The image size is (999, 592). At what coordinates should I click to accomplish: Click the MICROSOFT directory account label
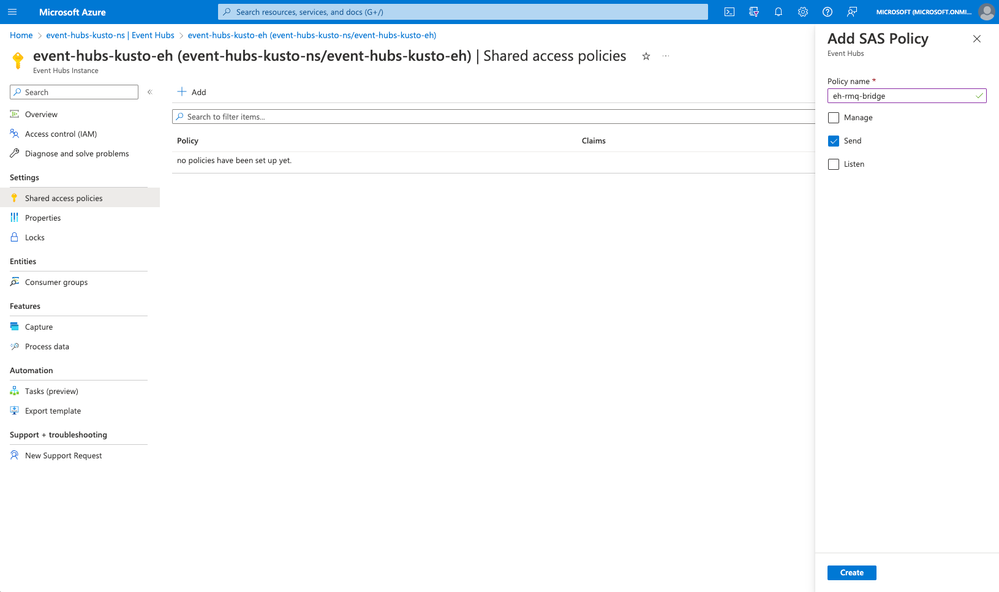[x=923, y=12]
